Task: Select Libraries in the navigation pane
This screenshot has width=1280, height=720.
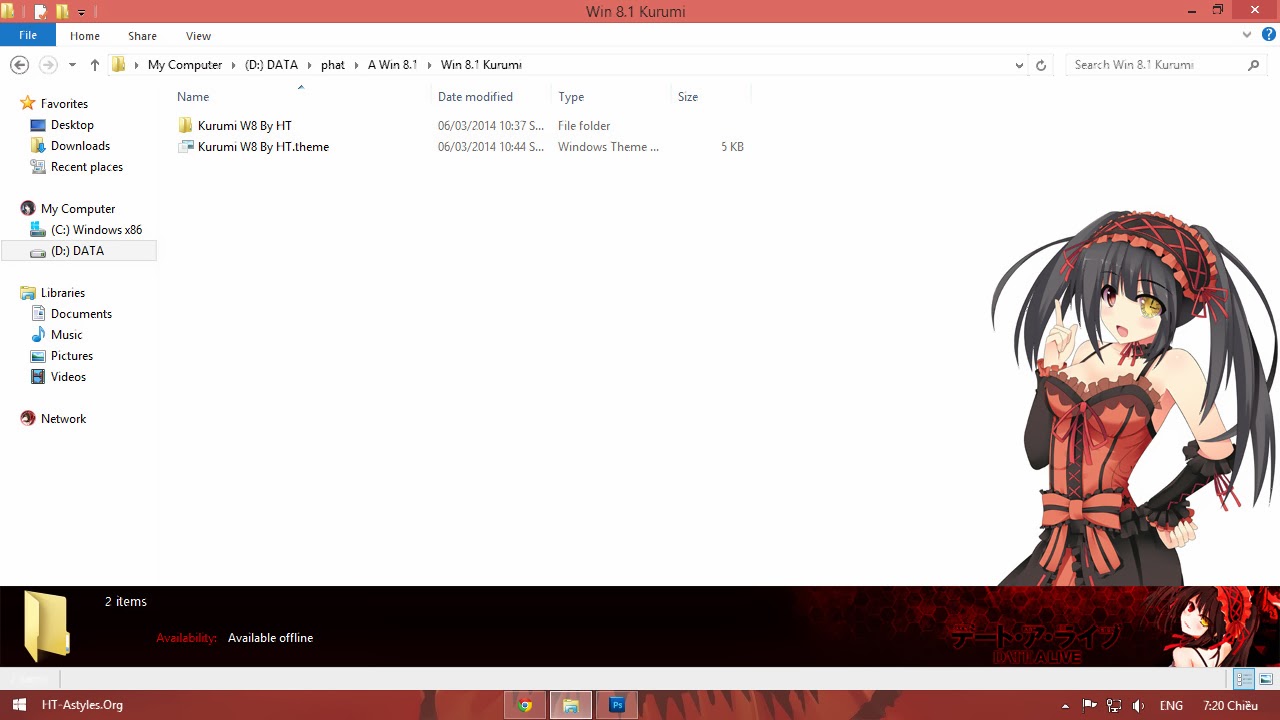Action: 63,293
